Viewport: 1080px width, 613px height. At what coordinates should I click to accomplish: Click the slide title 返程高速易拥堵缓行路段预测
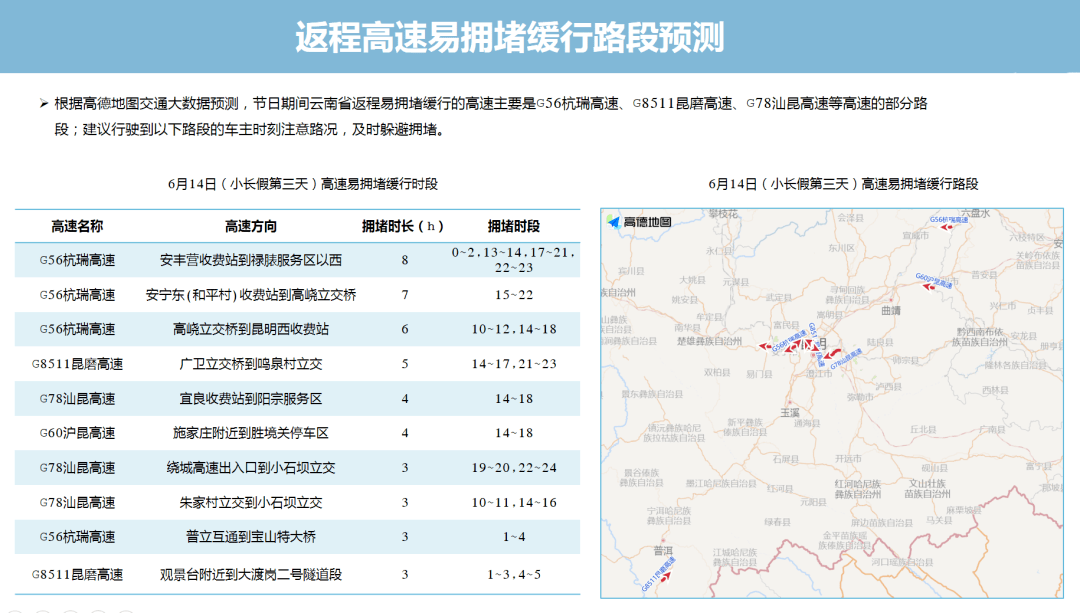pyautogui.click(x=509, y=38)
